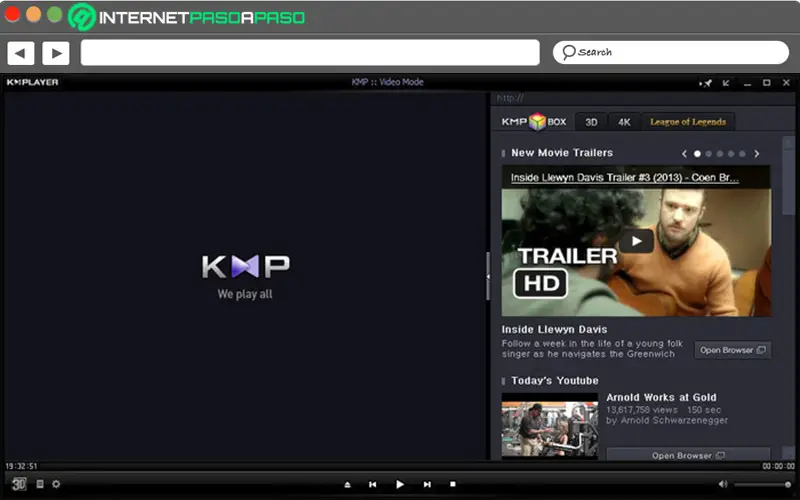This screenshot has width=800, height=500.
Task: Open the playlist editor icon
Action: (x=40, y=484)
